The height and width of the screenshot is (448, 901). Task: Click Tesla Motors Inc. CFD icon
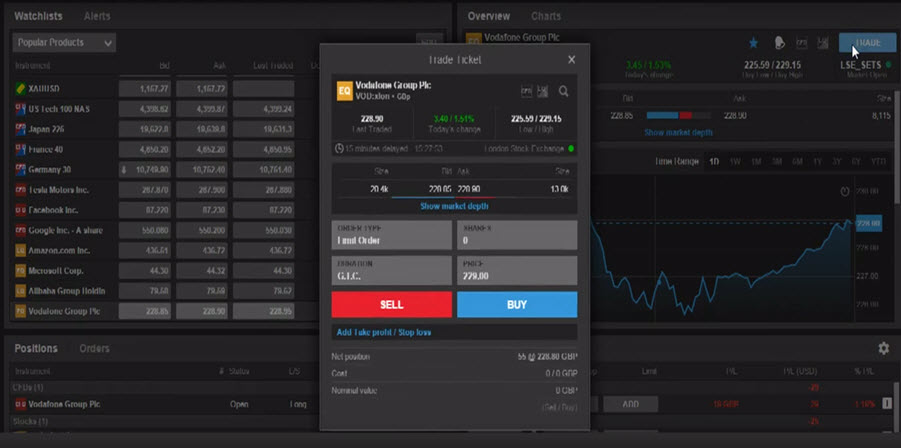(20, 190)
